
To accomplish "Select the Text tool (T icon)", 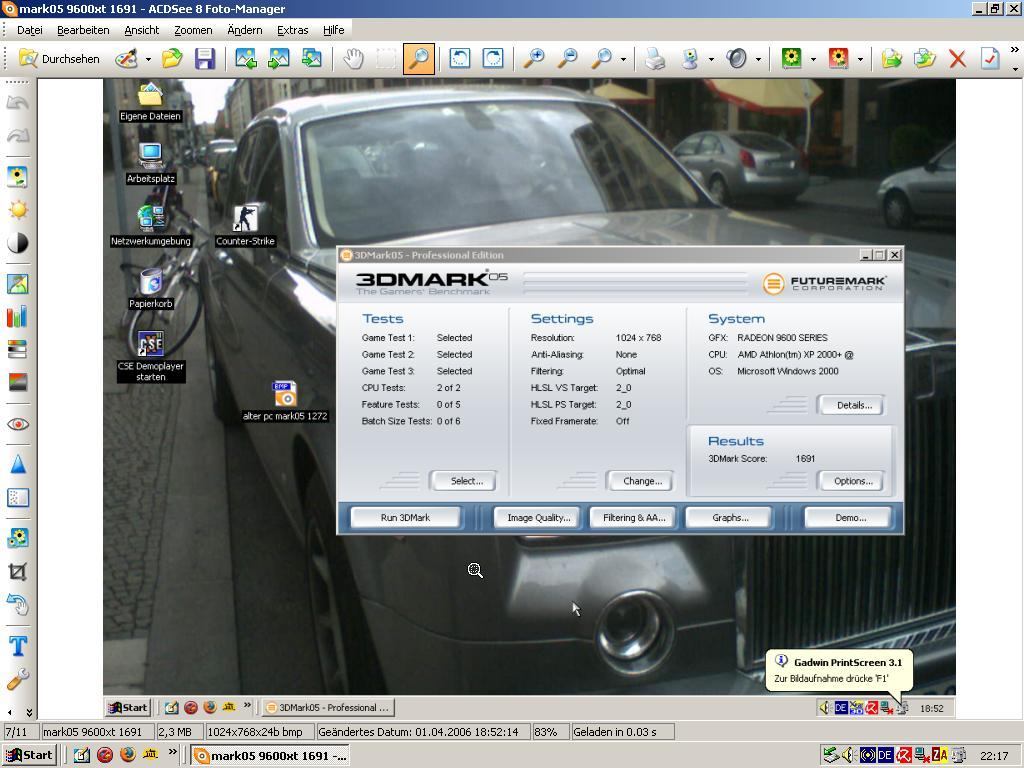I will tap(18, 646).
